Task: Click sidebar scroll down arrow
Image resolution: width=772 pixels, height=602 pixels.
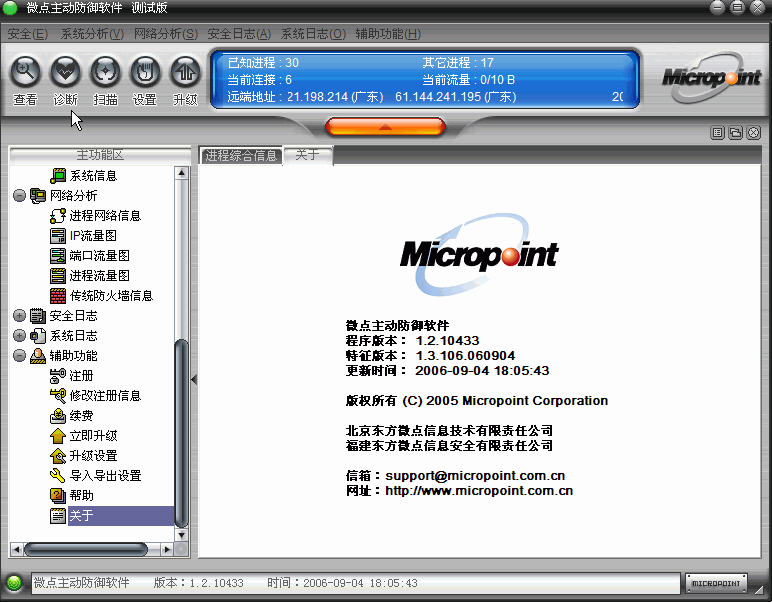Action: pyautogui.click(x=182, y=535)
